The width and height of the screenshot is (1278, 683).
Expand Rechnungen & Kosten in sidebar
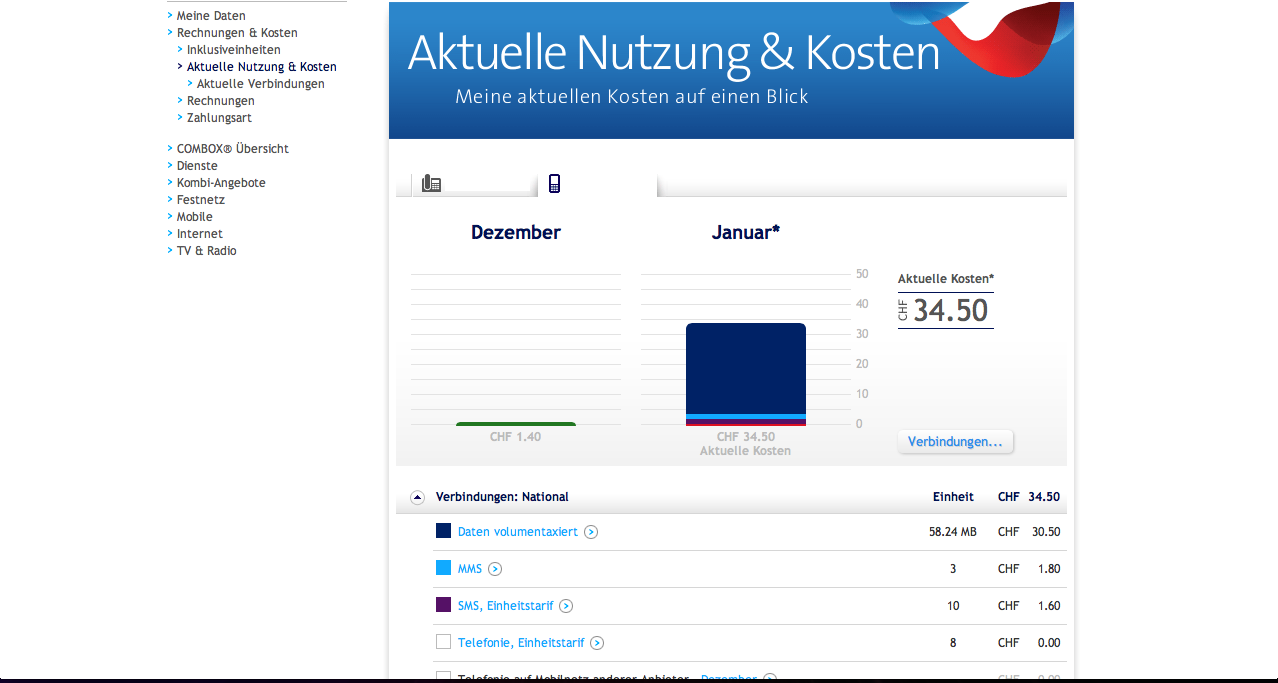[237, 33]
